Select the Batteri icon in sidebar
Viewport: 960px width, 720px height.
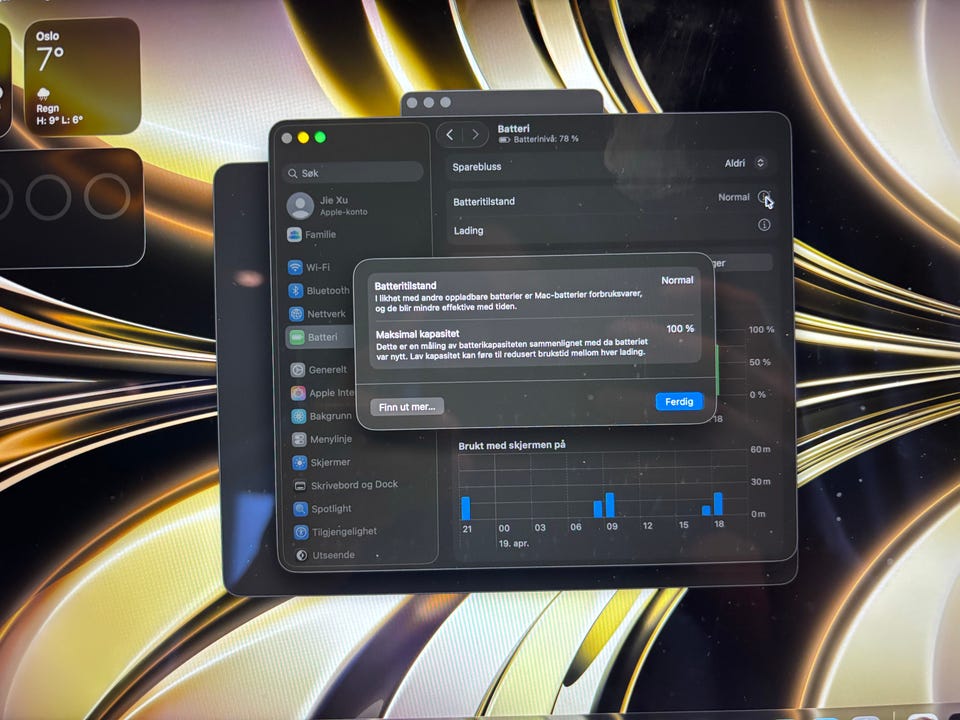(x=297, y=337)
